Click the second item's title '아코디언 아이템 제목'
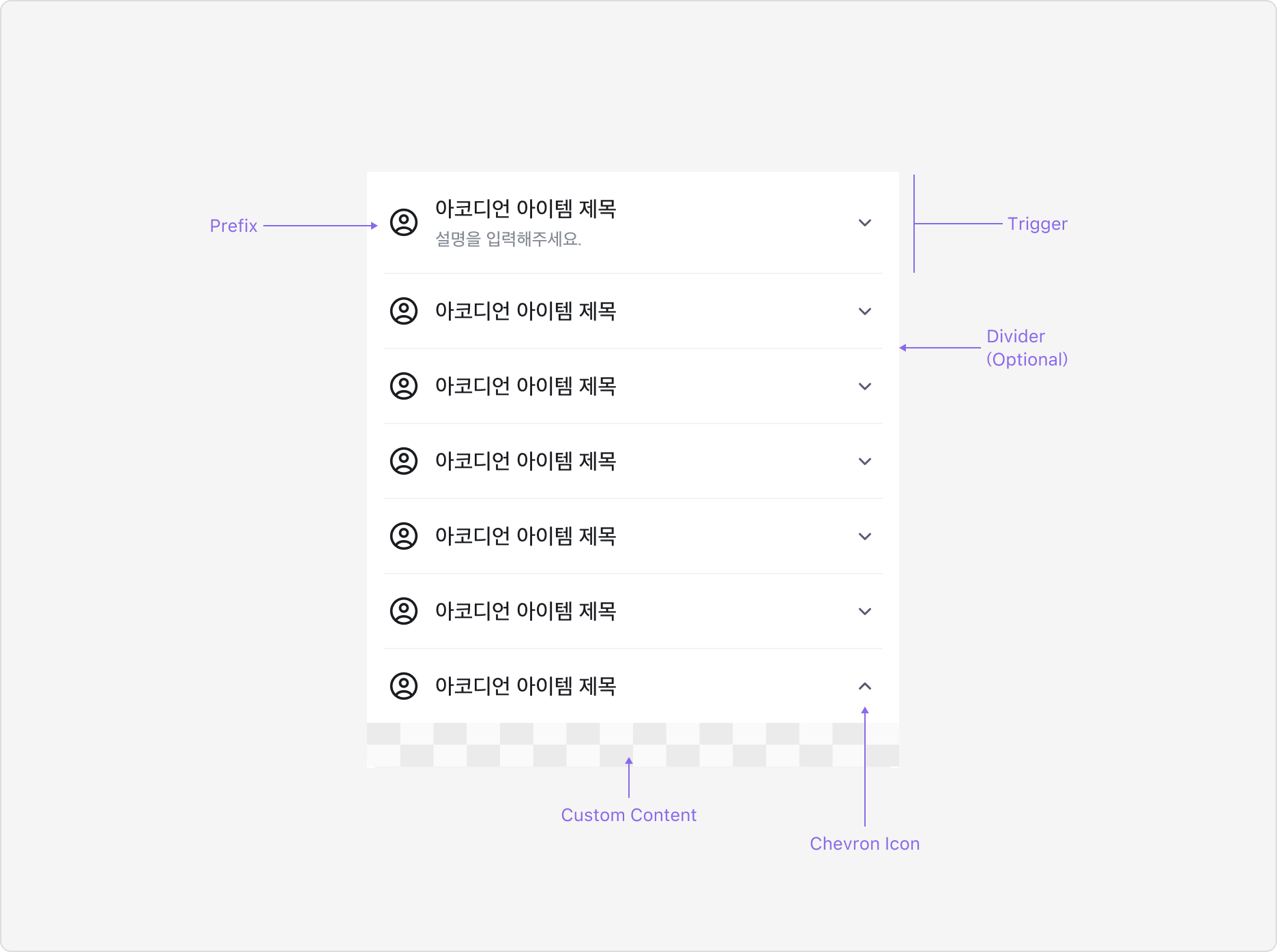 click(x=526, y=311)
